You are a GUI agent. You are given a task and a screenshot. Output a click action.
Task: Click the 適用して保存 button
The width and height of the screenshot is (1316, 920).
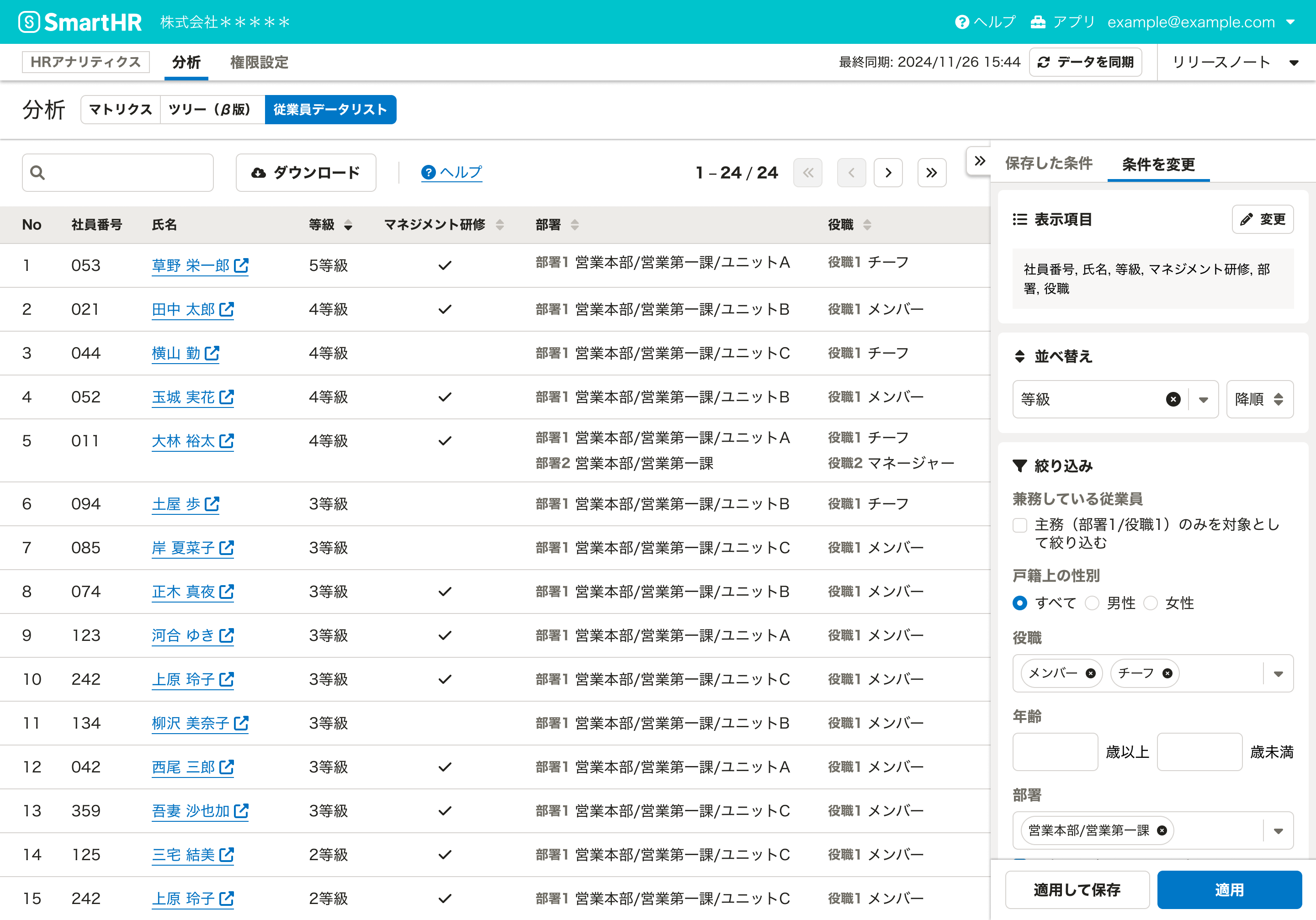coord(1077,889)
